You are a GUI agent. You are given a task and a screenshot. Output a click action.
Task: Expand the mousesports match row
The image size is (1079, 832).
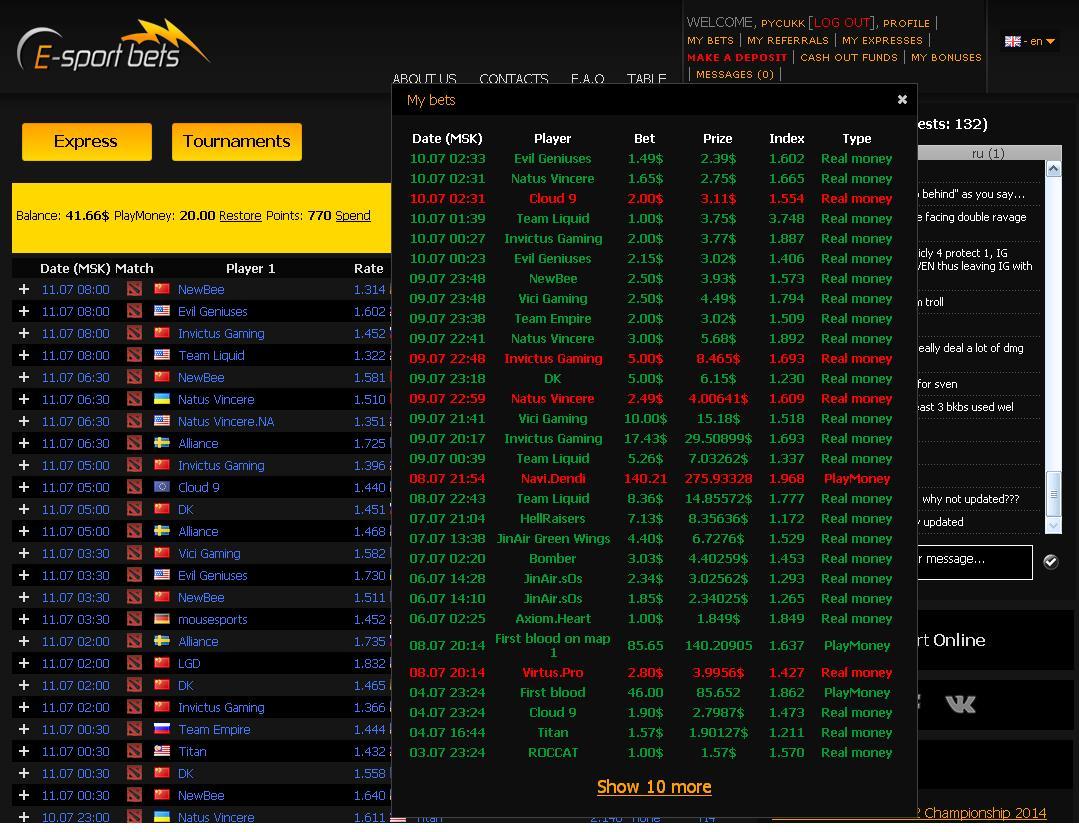click(x=24, y=619)
